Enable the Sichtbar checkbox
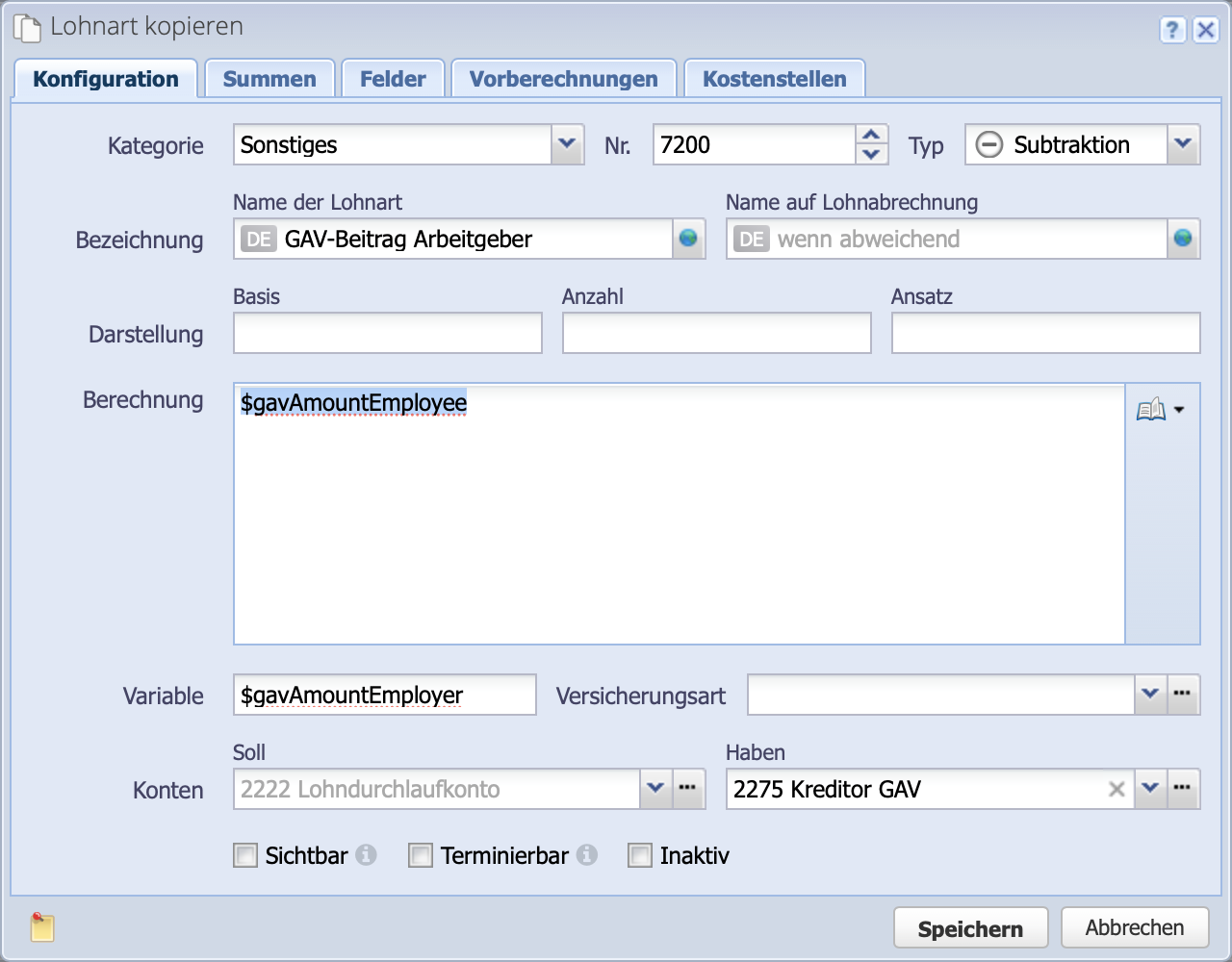 point(245,855)
